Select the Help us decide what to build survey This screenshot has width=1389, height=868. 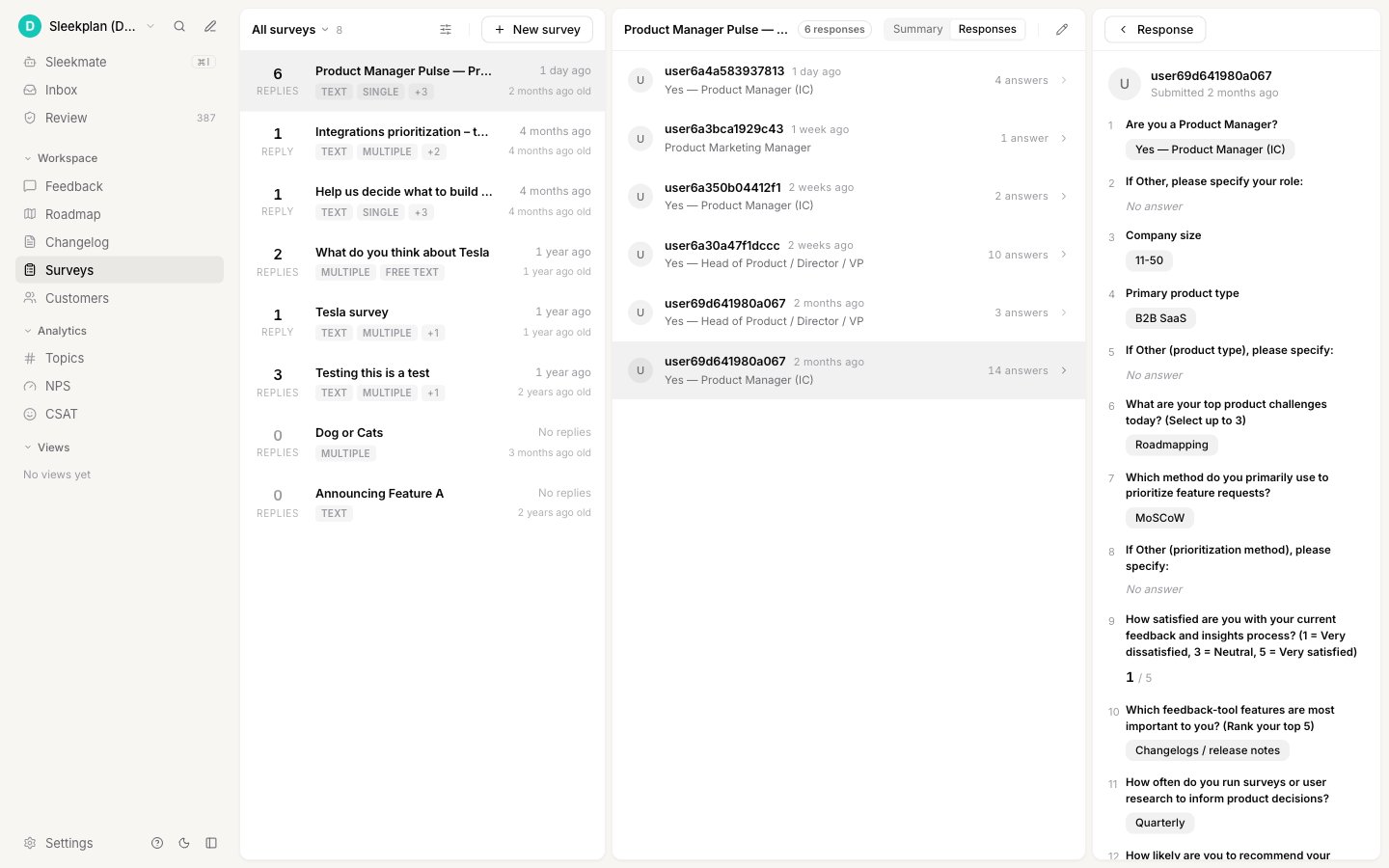coord(422,201)
